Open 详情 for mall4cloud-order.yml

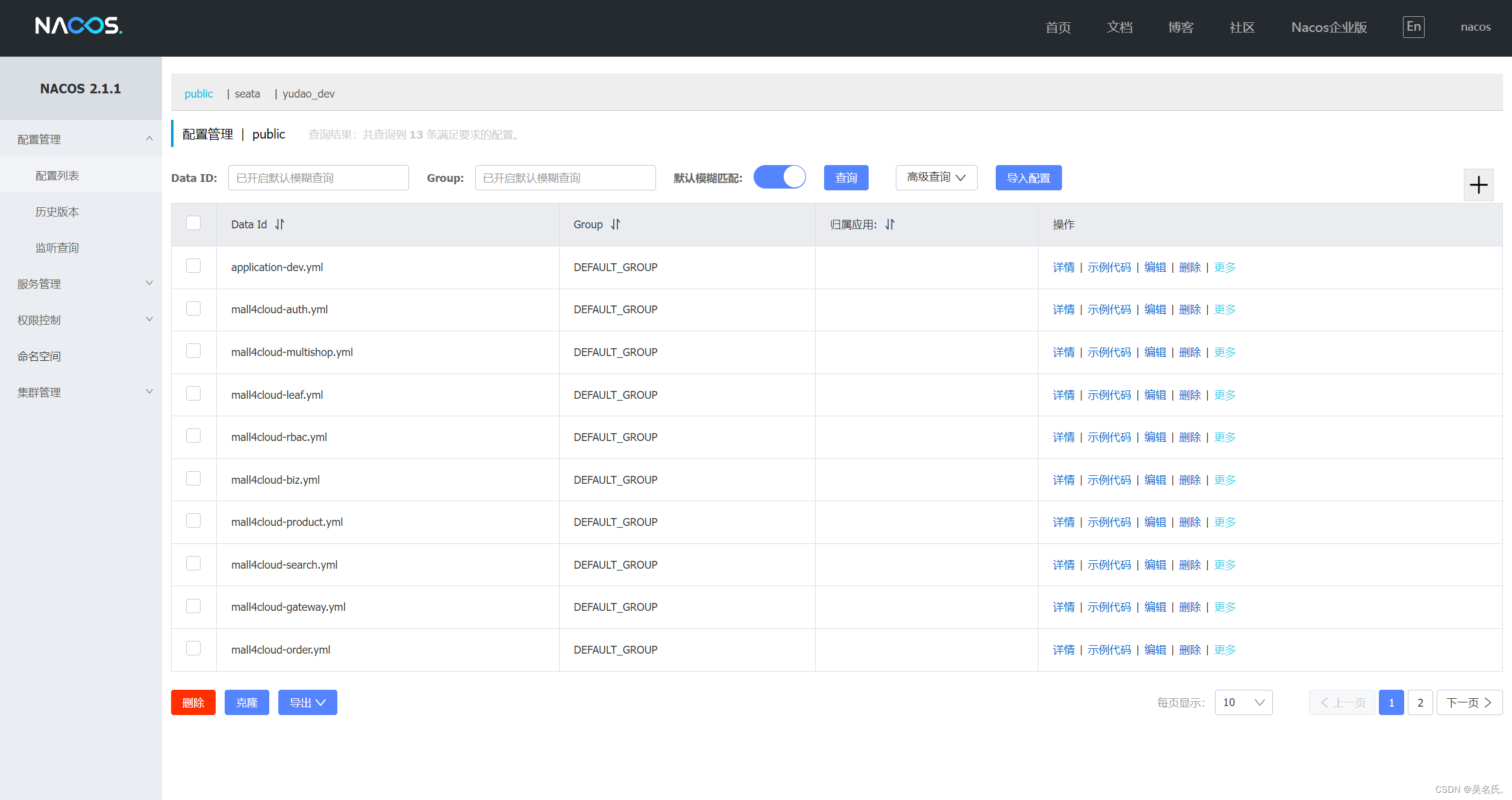point(1063,649)
